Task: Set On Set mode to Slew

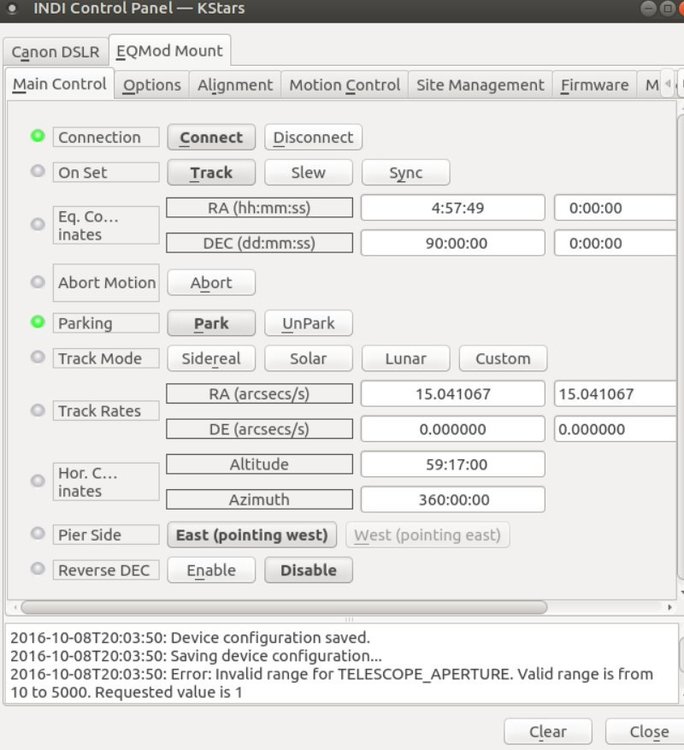Action: click(309, 173)
